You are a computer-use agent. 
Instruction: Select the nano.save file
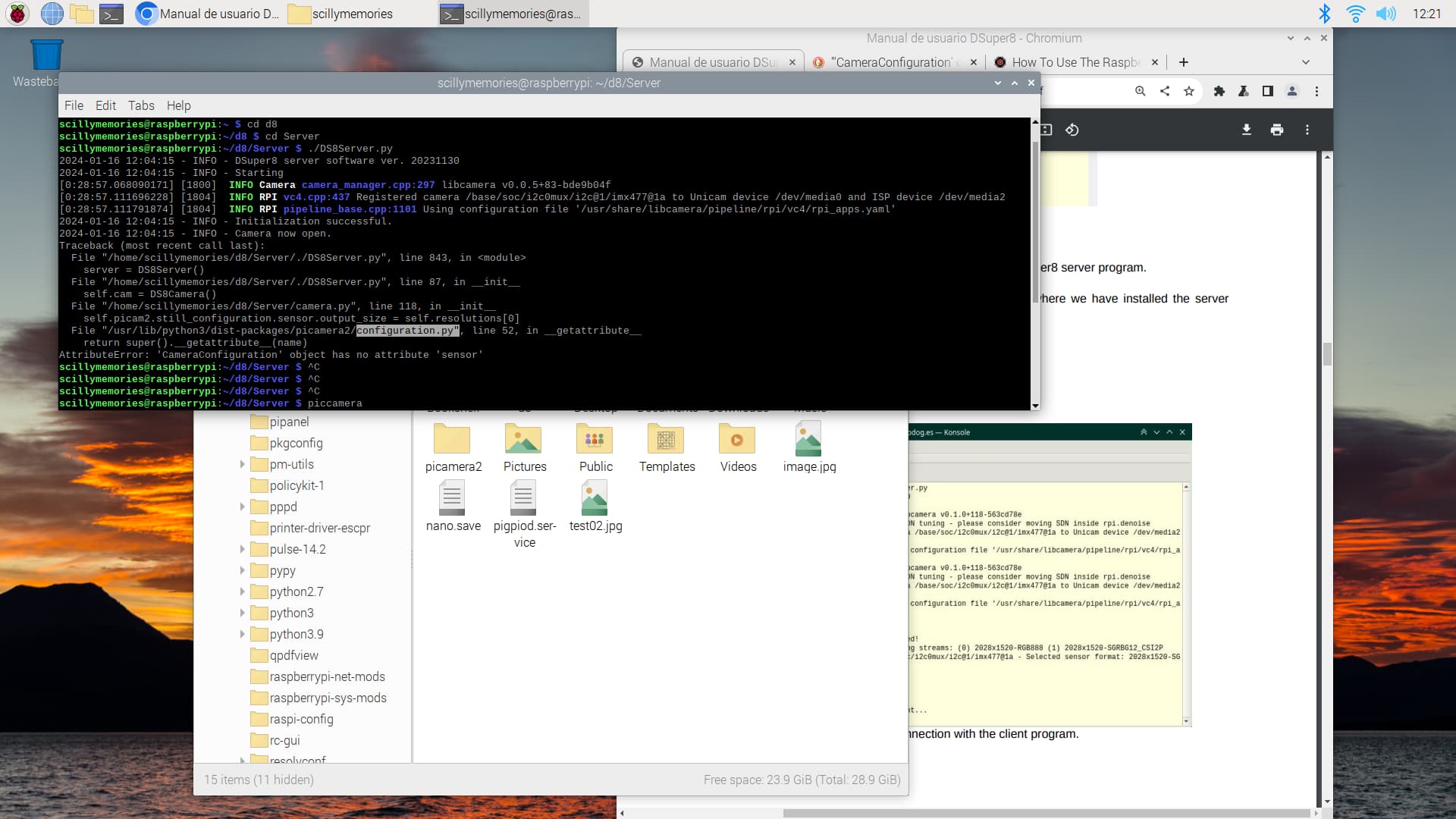point(453,507)
